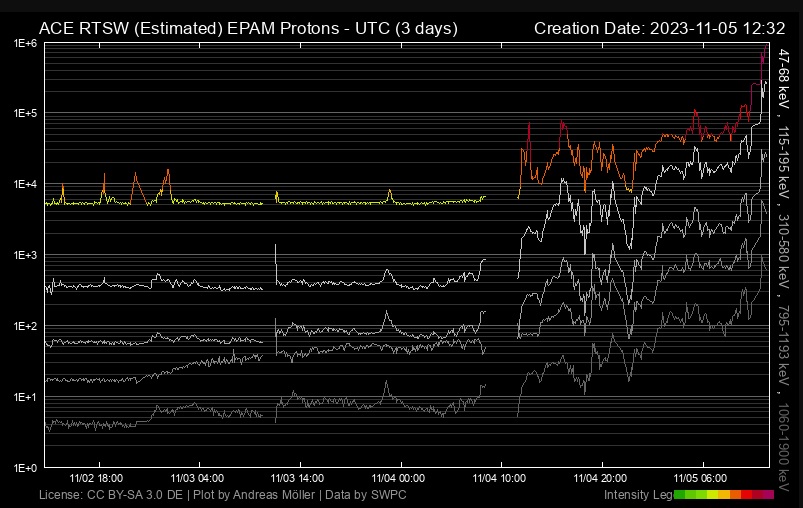Click the 1E+1 y-axis label
This screenshot has width=803, height=508.
coord(25,398)
